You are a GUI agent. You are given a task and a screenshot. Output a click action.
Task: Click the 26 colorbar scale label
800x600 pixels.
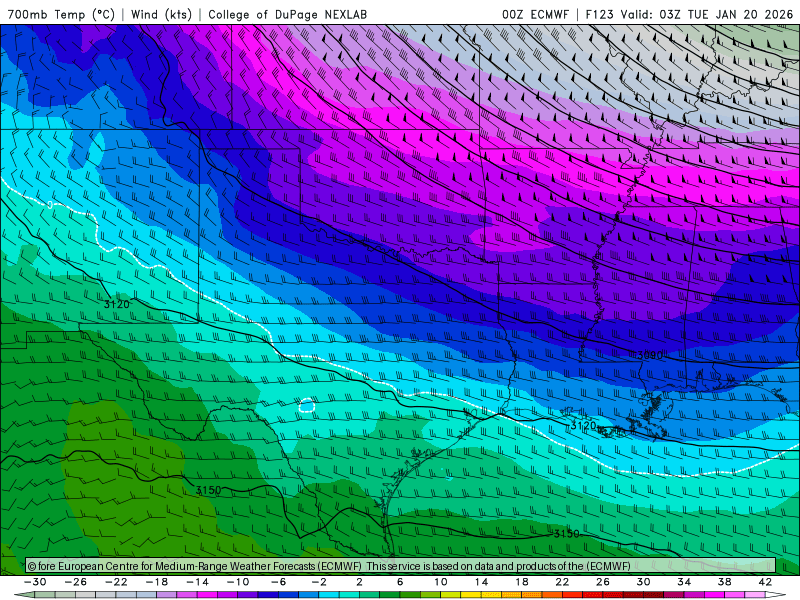[603, 582]
